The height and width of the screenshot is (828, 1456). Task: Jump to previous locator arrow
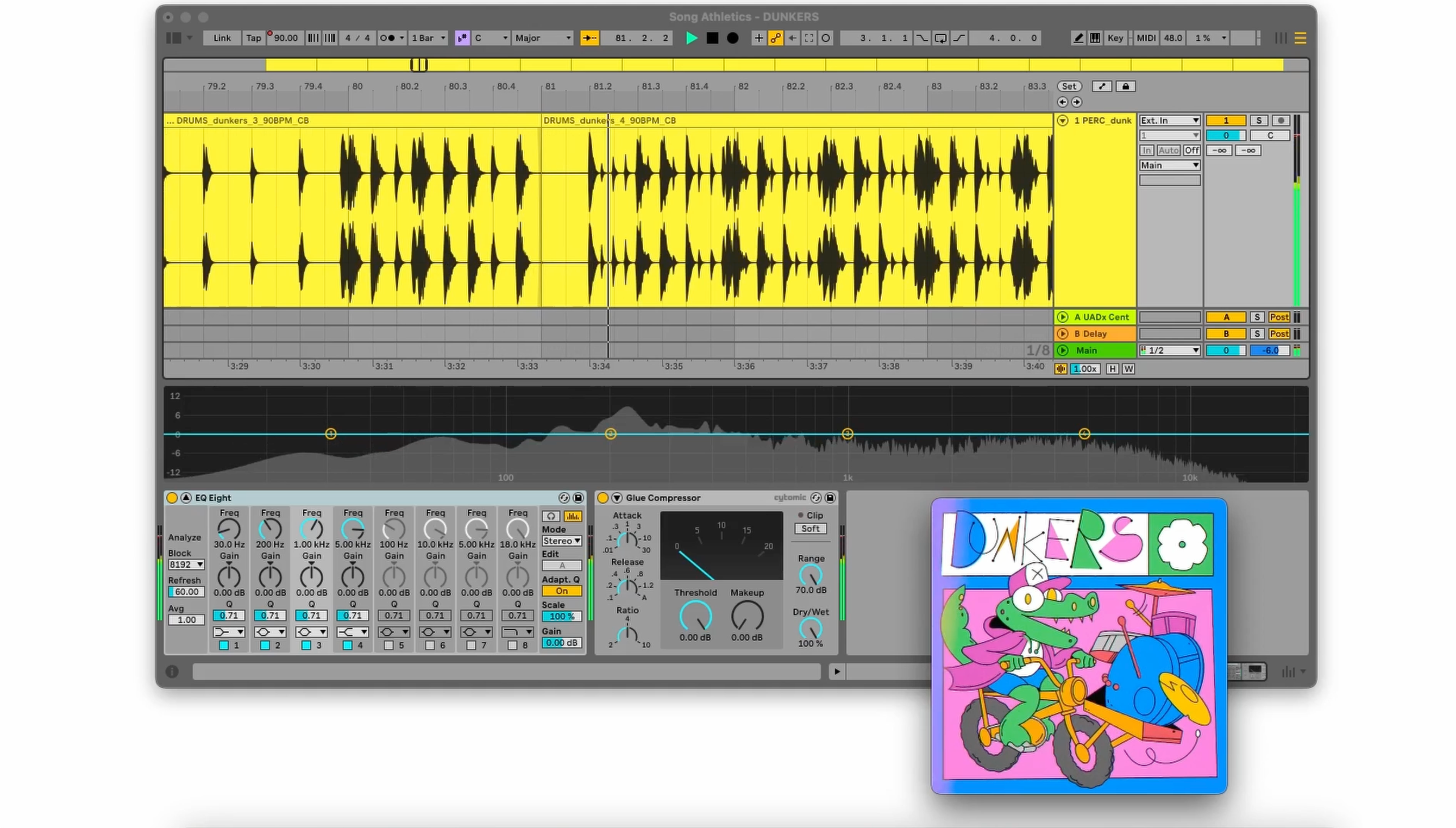click(1062, 102)
